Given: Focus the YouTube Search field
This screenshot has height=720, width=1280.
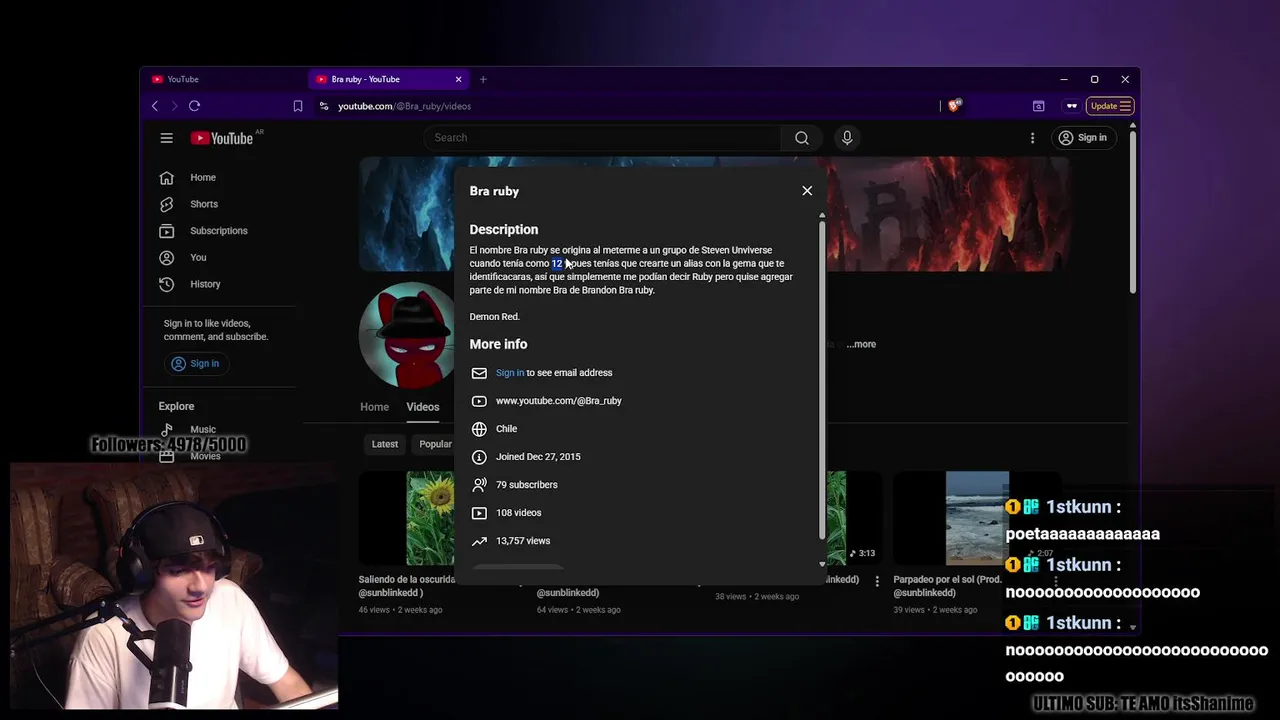Looking at the screenshot, I should point(602,138).
